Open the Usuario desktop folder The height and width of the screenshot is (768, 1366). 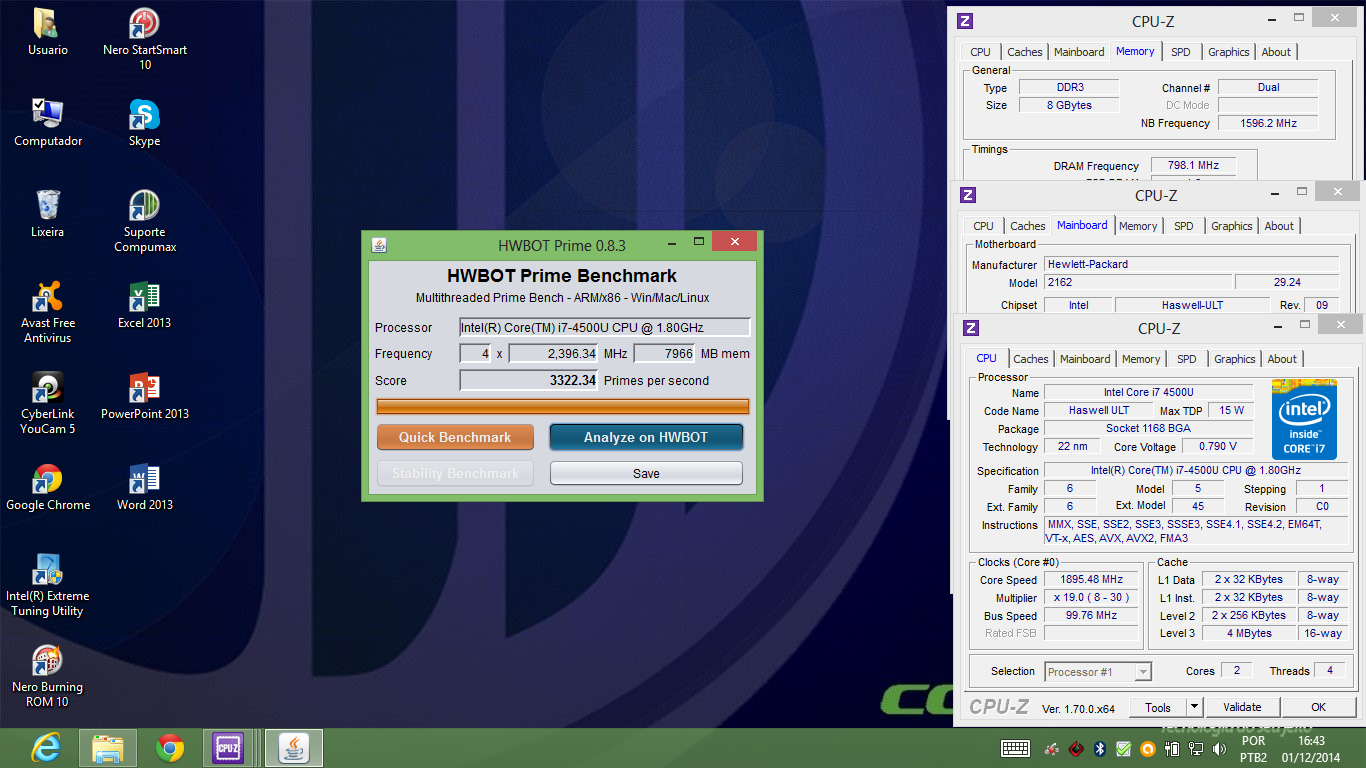pos(47,32)
